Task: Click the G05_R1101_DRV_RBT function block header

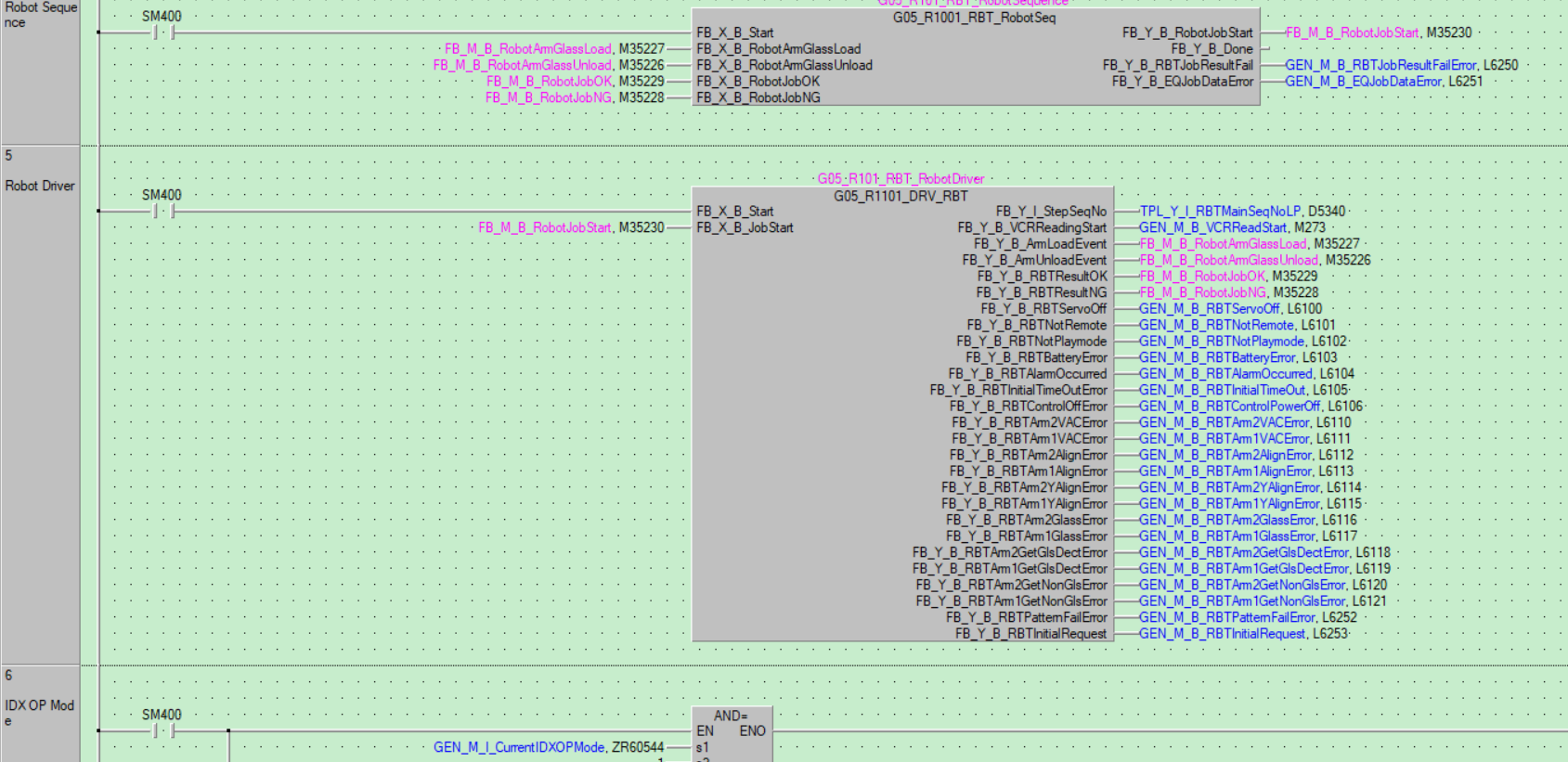Action: pos(901,196)
